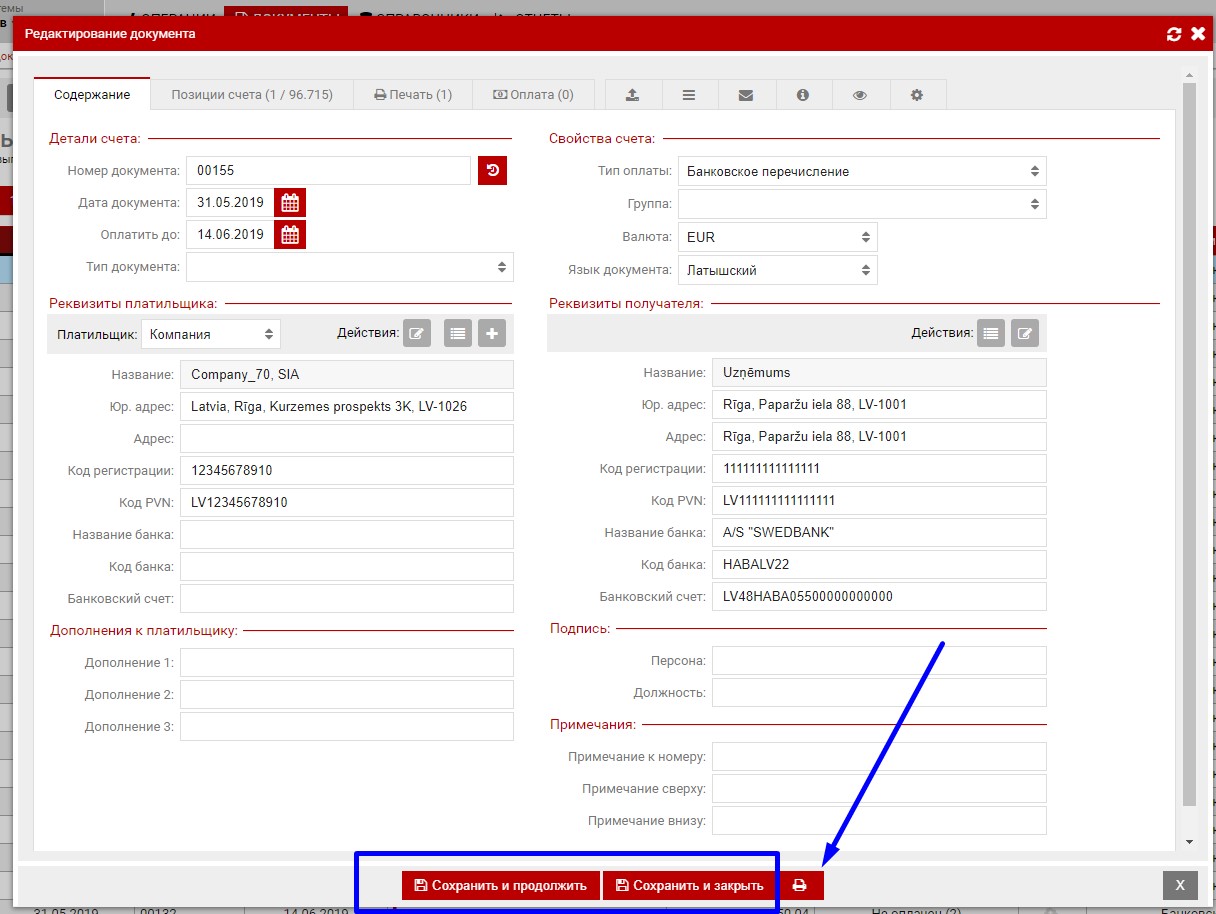Expand the Тип оплаты dropdown
This screenshot has height=914, width=1216.
point(861,171)
